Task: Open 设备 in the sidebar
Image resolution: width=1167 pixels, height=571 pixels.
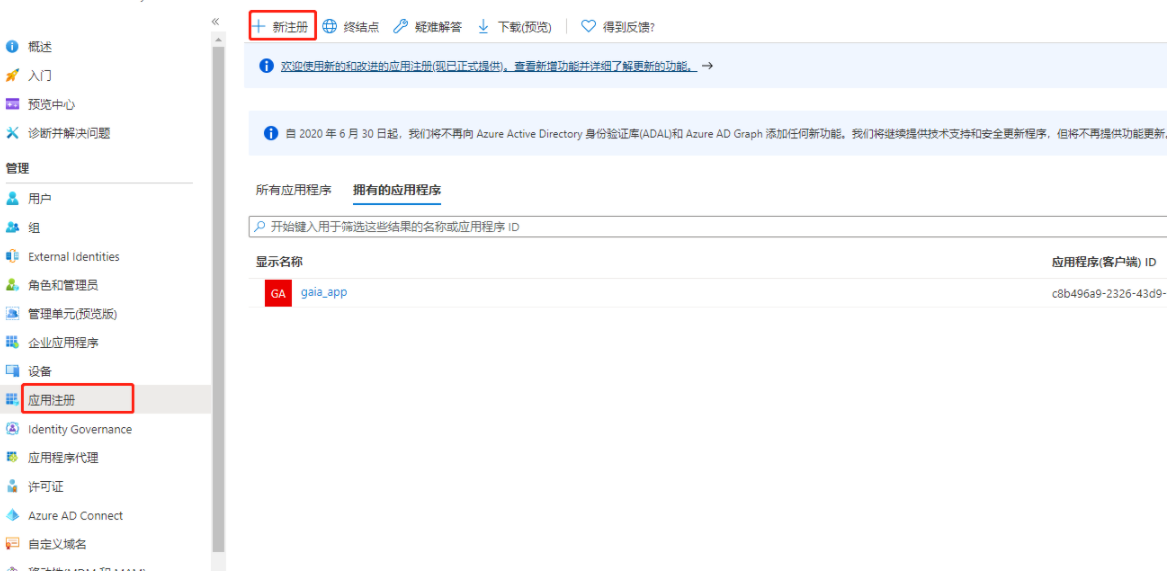Action: click(x=39, y=371)
